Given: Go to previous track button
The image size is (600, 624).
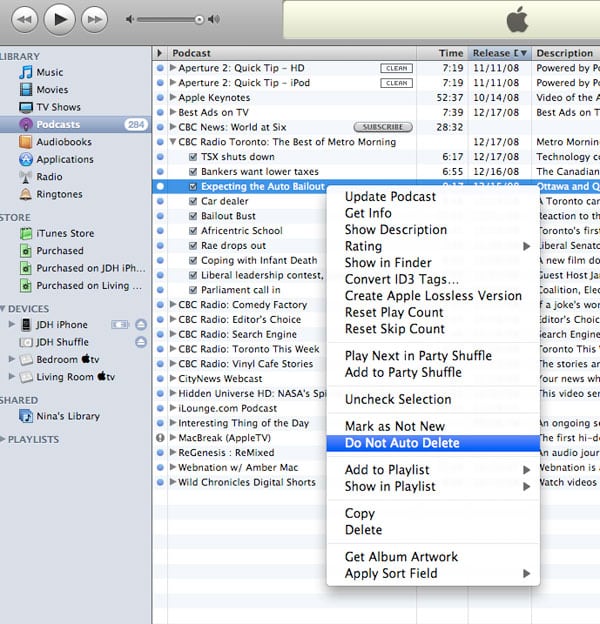Looking at the screenshot, I should point(24,18).
